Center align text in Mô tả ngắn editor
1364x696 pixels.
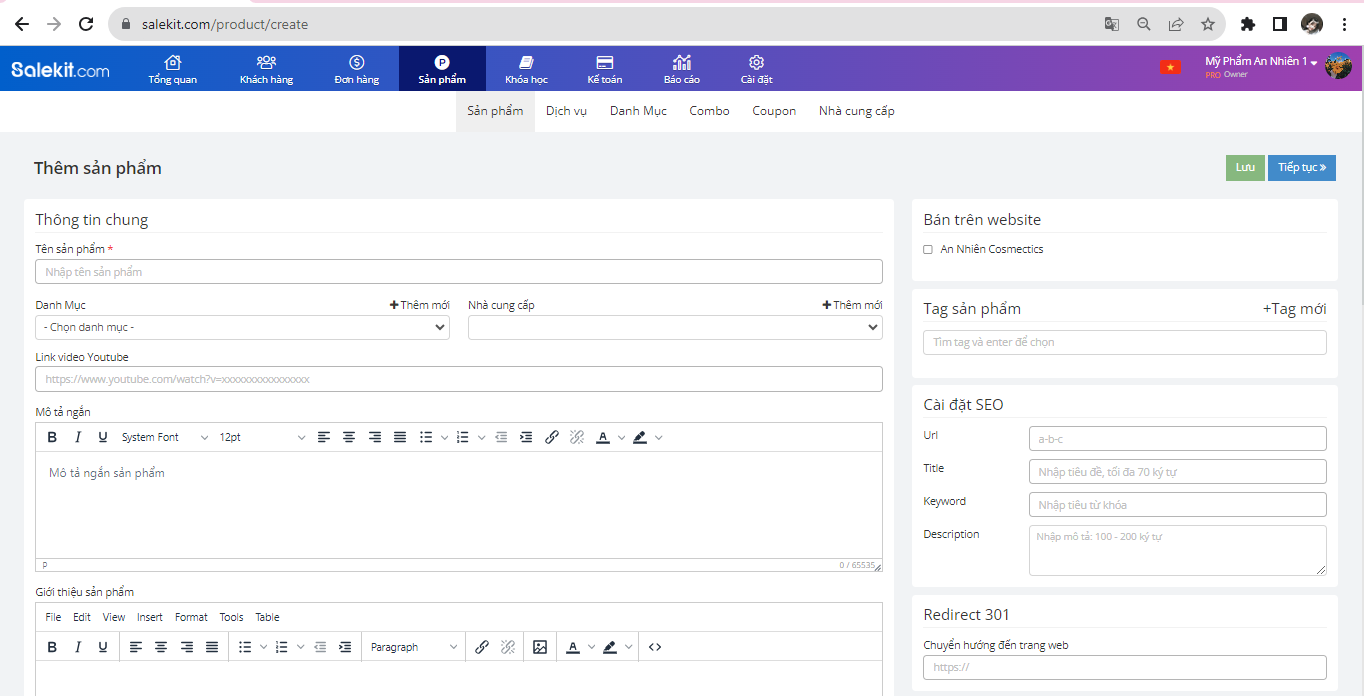coord(349,437)
